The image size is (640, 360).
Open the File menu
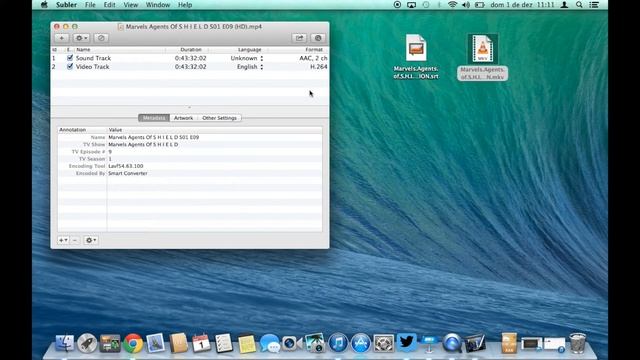pos(90,5)
